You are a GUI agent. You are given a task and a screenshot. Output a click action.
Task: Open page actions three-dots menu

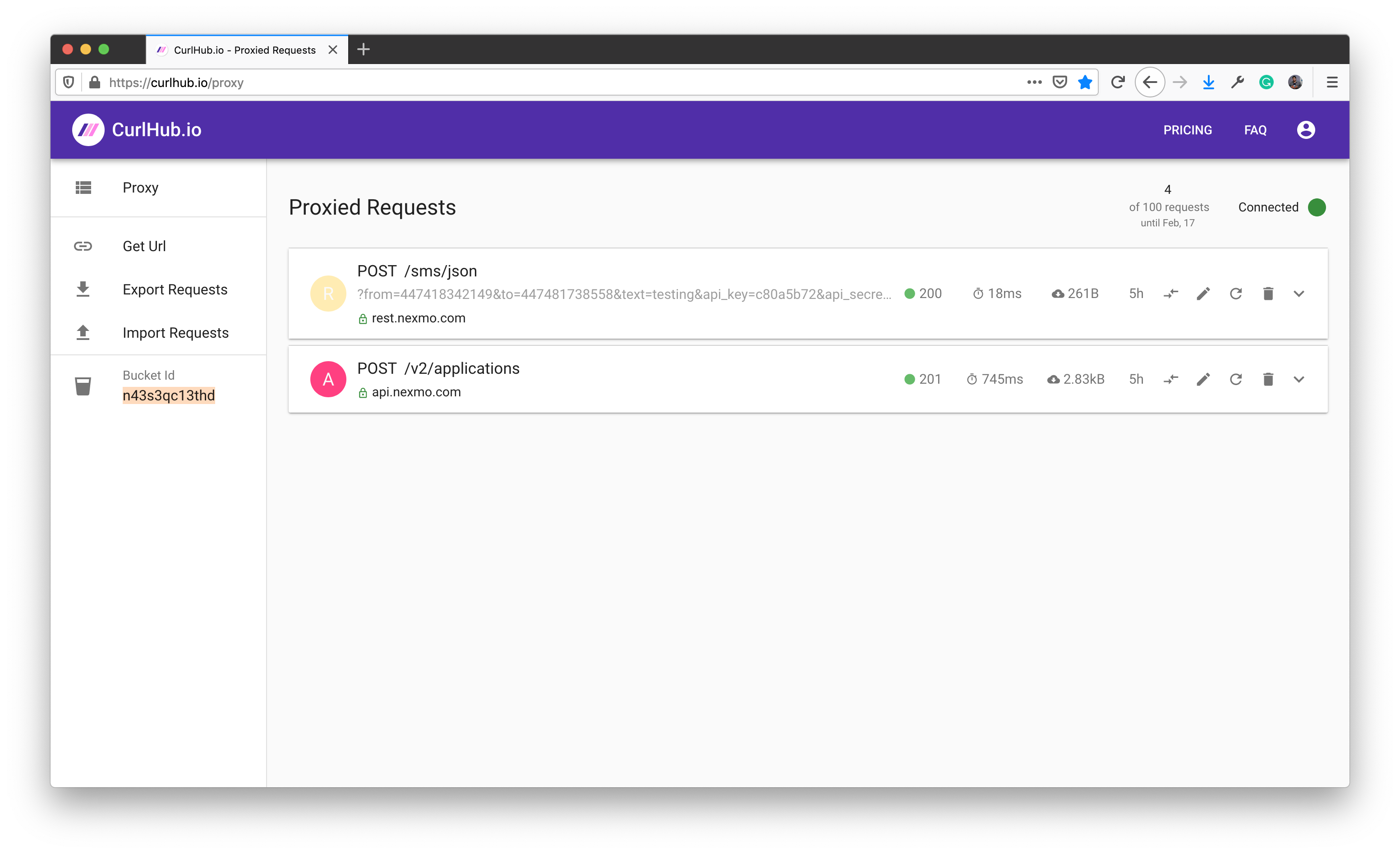(x=1034, y=83)
